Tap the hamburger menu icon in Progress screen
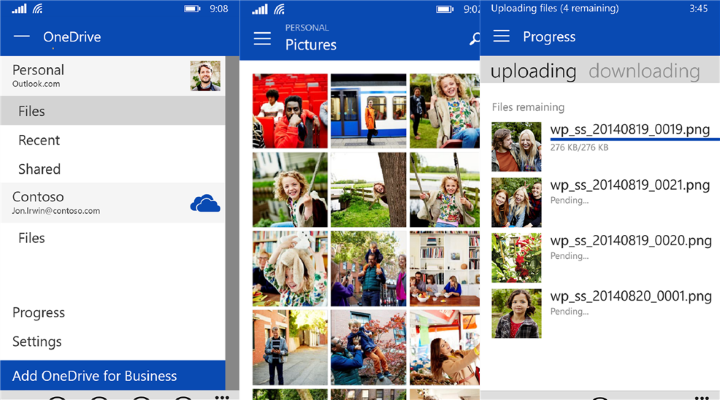 (x=501, y=36)
